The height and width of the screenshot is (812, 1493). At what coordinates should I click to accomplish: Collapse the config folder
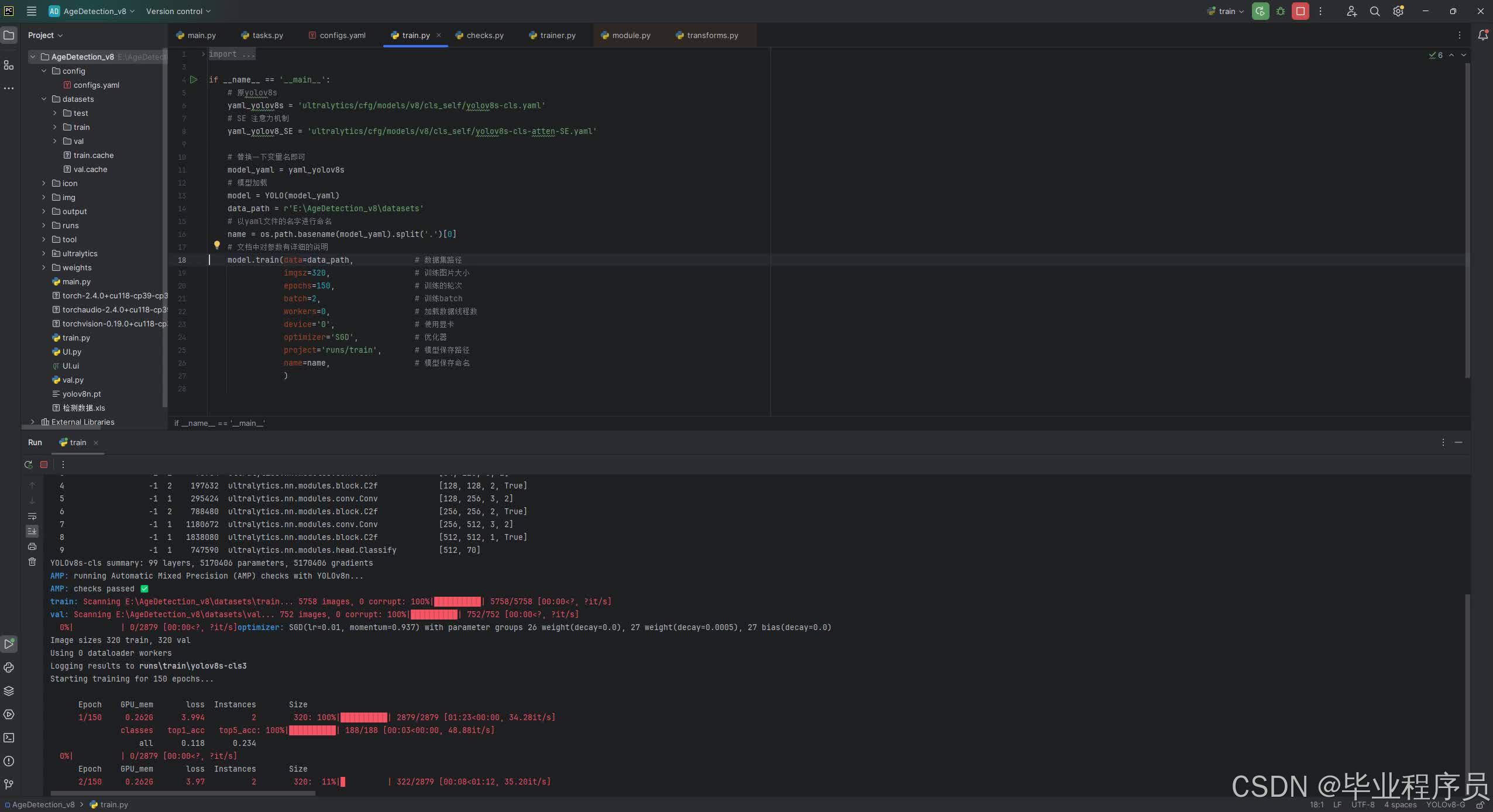(x=44, y=71)
